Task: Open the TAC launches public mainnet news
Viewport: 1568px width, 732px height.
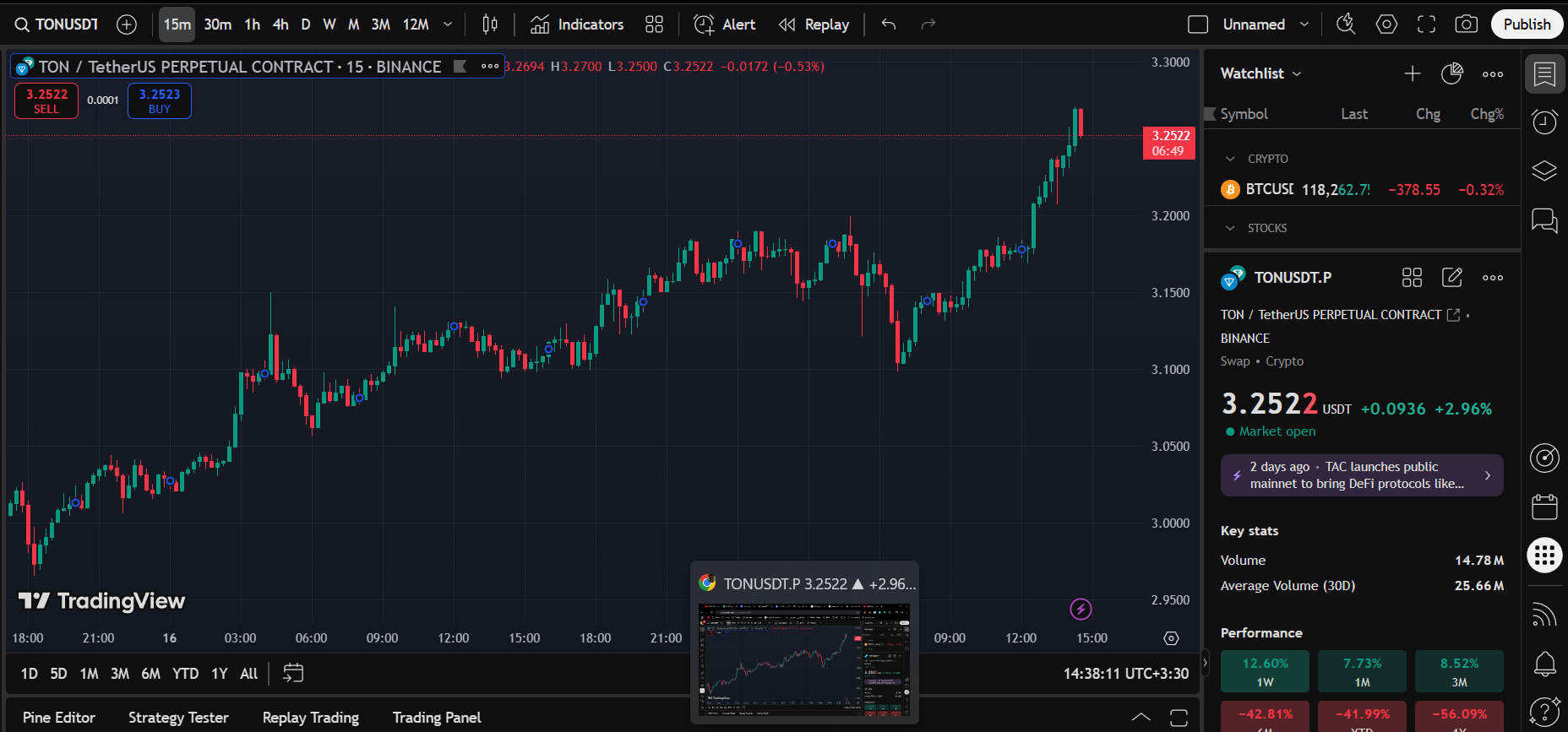Action: (1362, 475)
